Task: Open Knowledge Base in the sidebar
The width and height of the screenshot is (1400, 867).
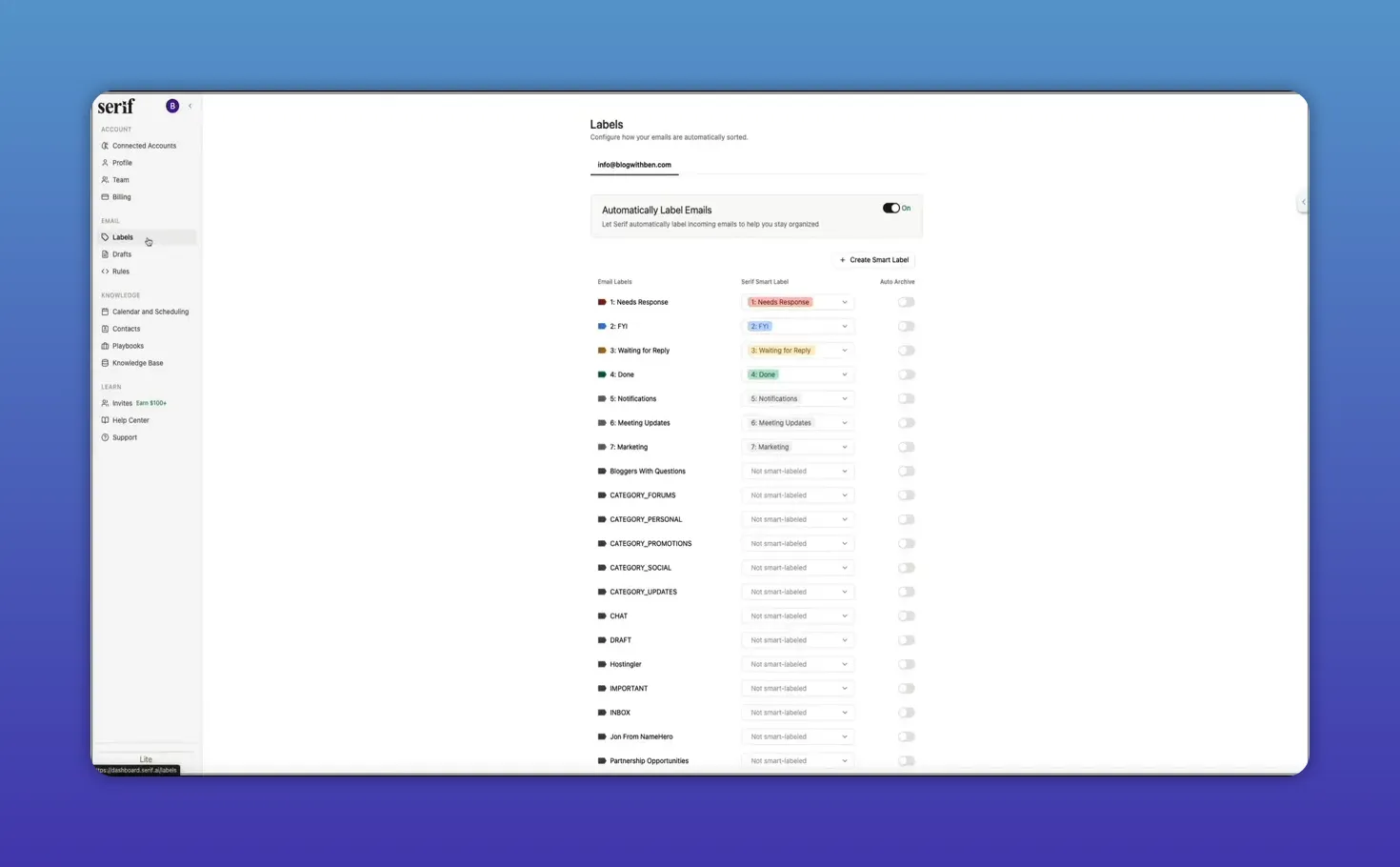Action: [x=148, y=363]
